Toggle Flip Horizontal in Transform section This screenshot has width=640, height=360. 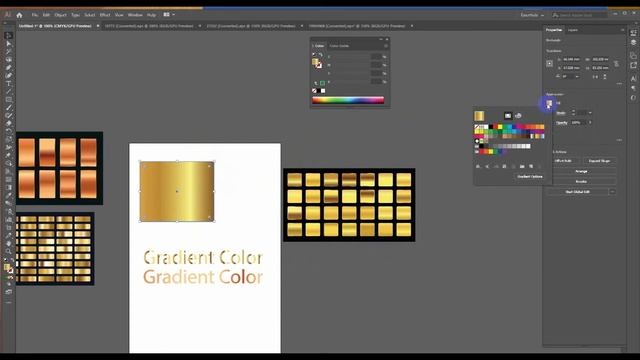[x=596, y=76]
